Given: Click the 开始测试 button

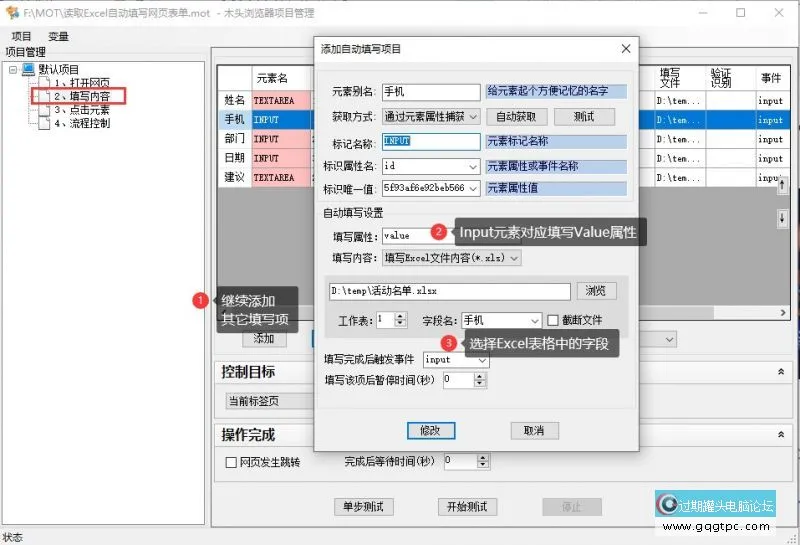Looking at the screenshot, I should tap(467, 507).
